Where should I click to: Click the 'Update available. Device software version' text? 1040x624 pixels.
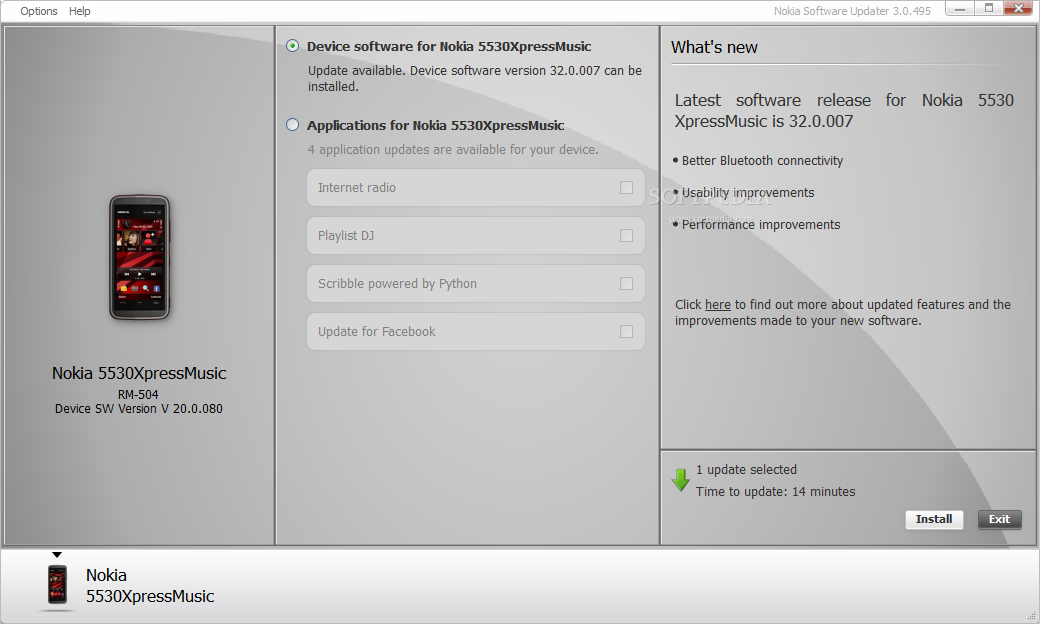pyautogui.click(x=475, y=78)
